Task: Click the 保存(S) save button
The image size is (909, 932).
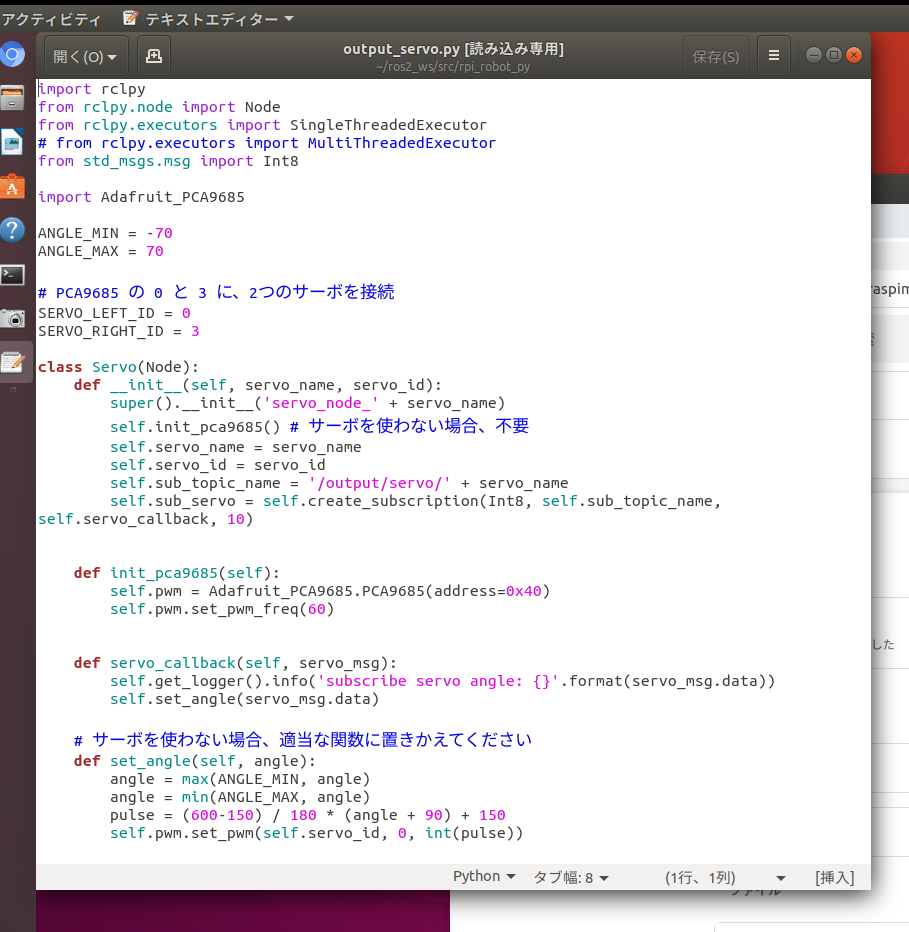Action: [716, 56]
